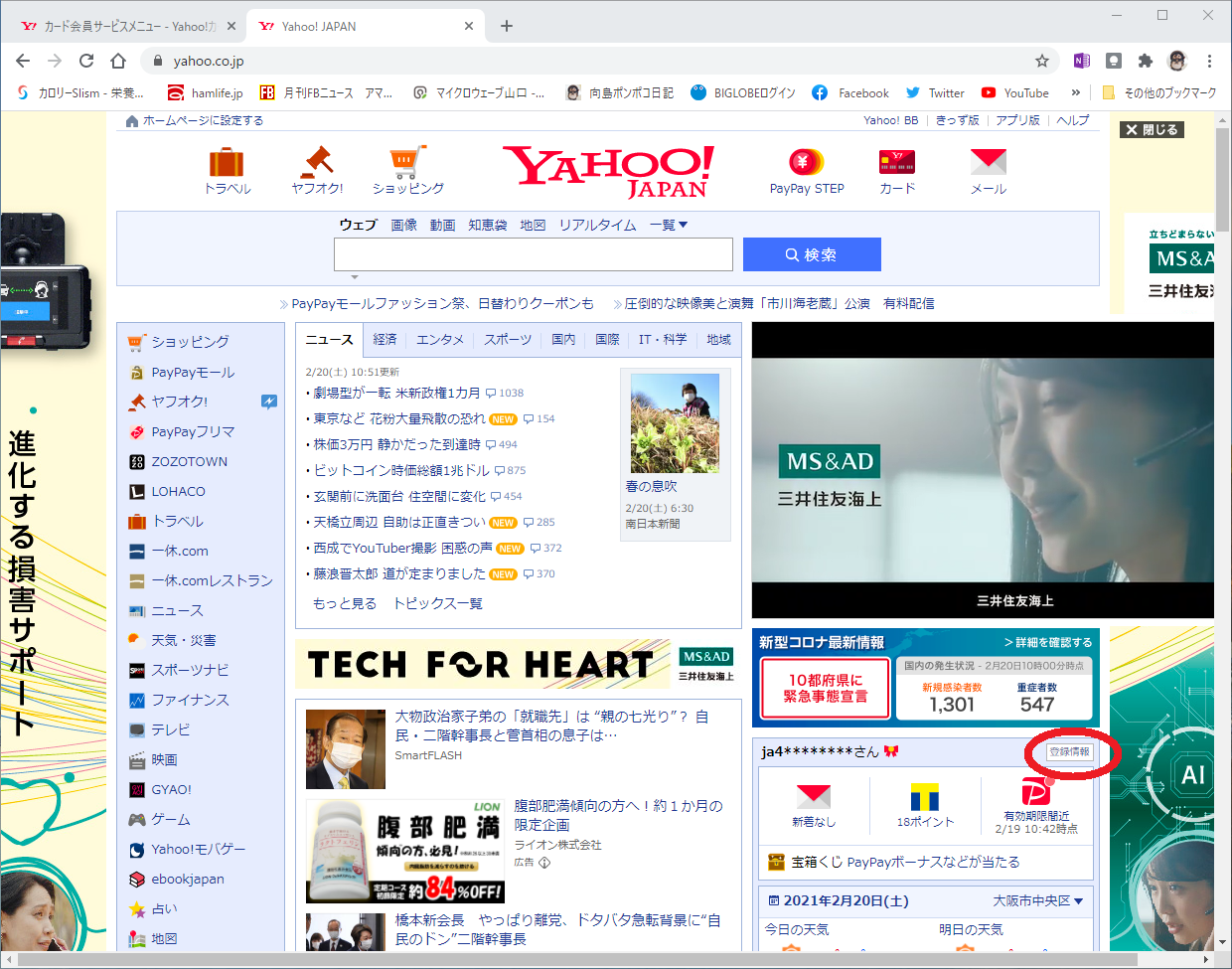Open the OneNote extension icon
Image resolution: width=1232 pixels, height=969 pixels.
[x=1082, y=61]
